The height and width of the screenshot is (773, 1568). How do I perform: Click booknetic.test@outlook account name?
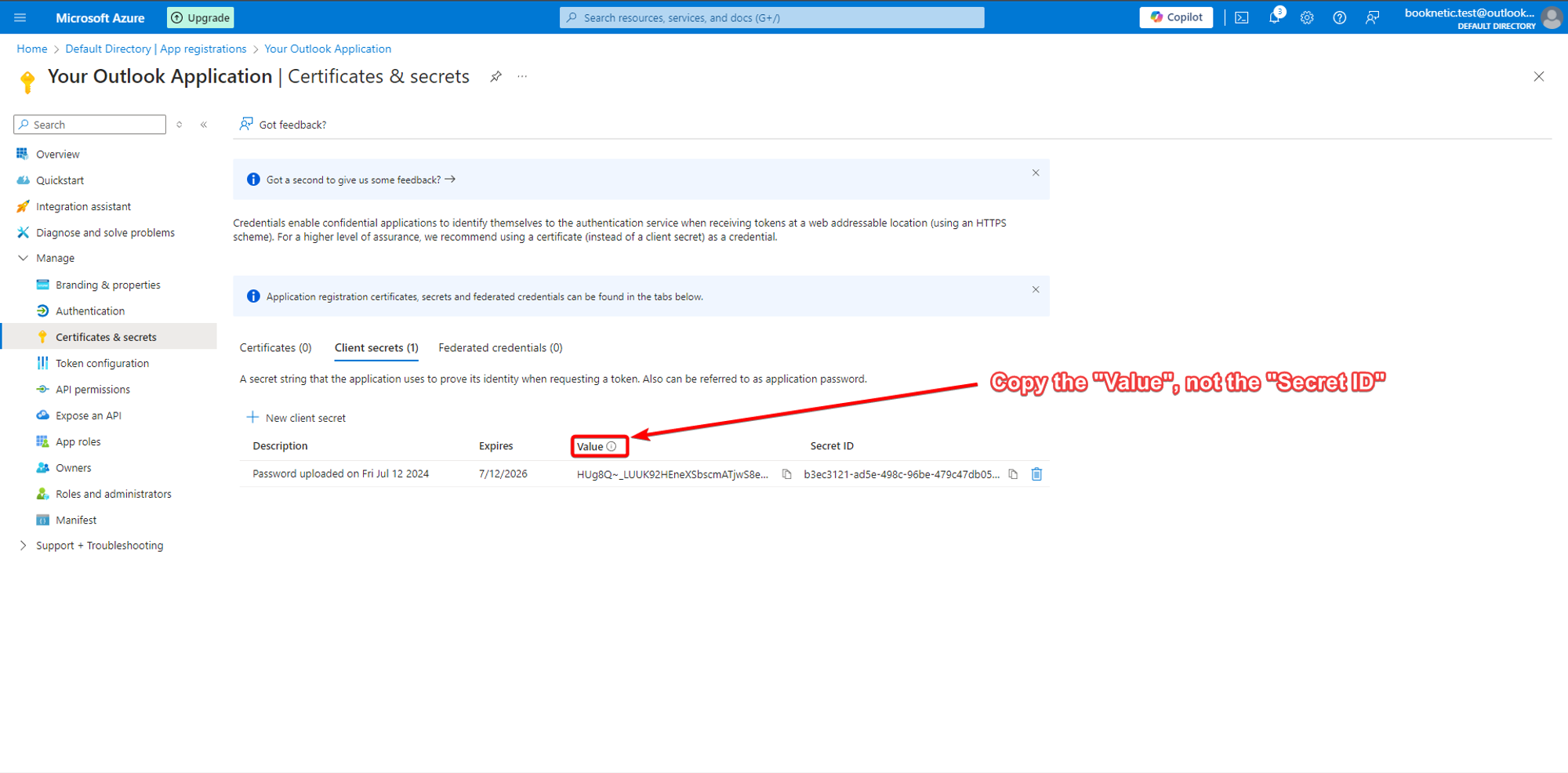1470,13
